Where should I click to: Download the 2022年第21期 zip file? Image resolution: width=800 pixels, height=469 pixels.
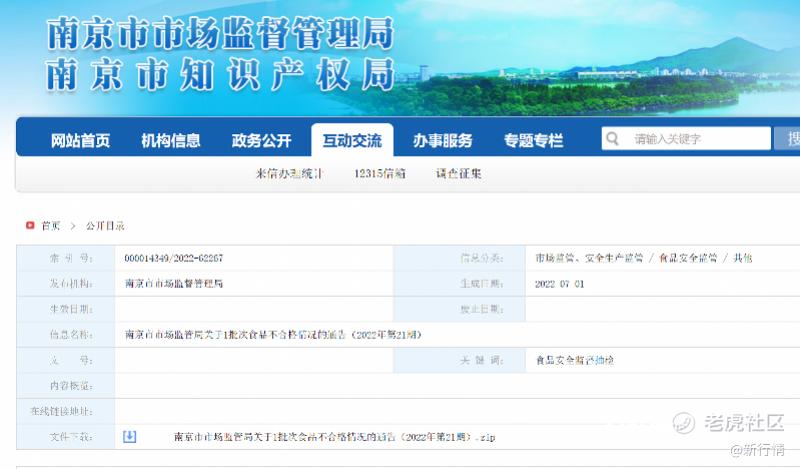pos(334,437)
